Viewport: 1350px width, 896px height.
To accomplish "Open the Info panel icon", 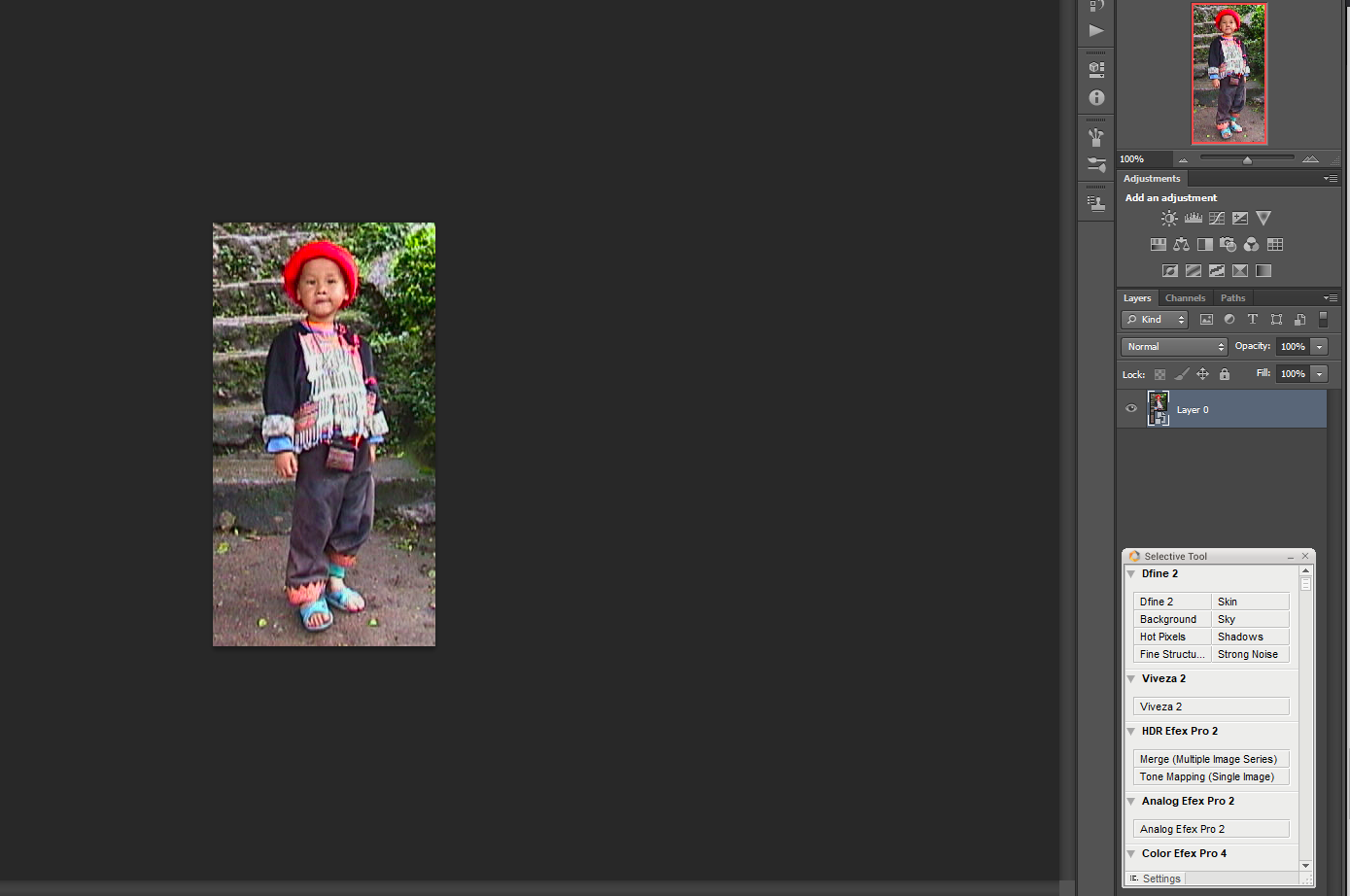I will click(x=1096, y=98).
